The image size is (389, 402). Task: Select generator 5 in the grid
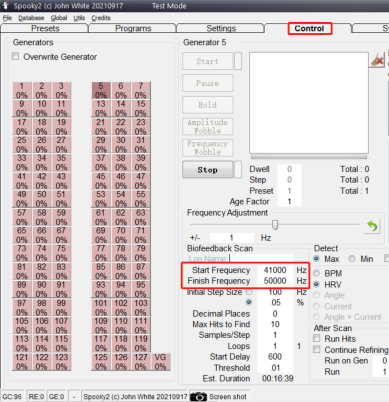[x=101, y=90]
